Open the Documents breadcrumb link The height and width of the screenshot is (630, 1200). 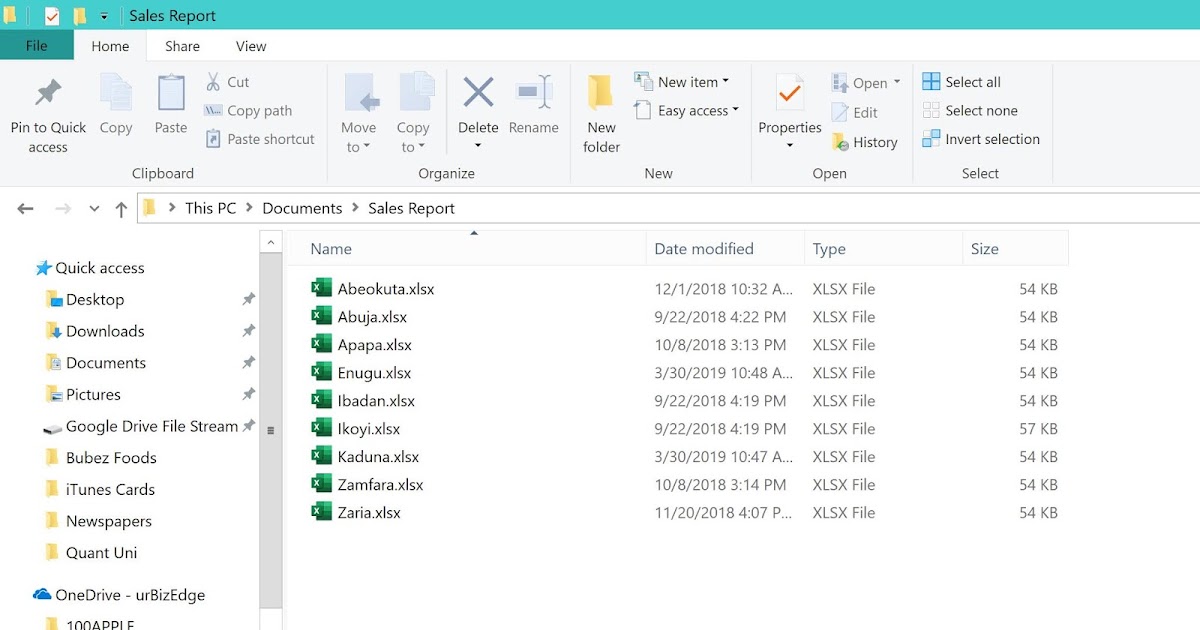coord(302,208)
